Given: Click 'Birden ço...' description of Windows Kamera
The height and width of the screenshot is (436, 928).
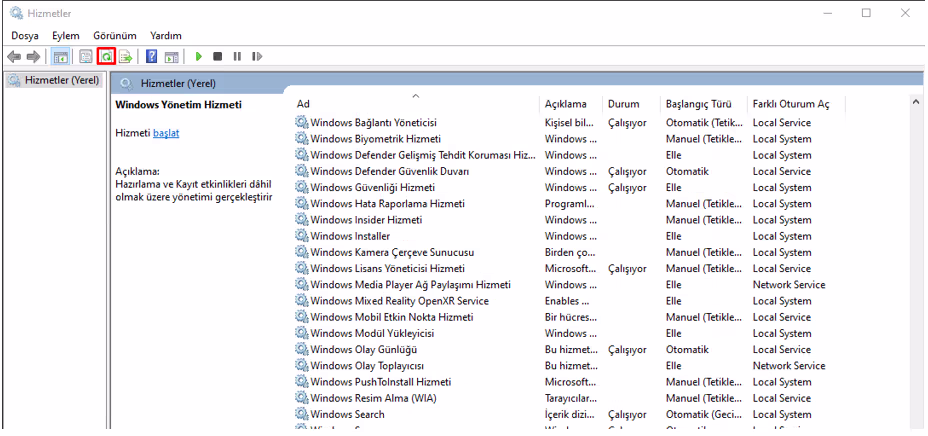Looking at the screenshot, I should point(571,252).
